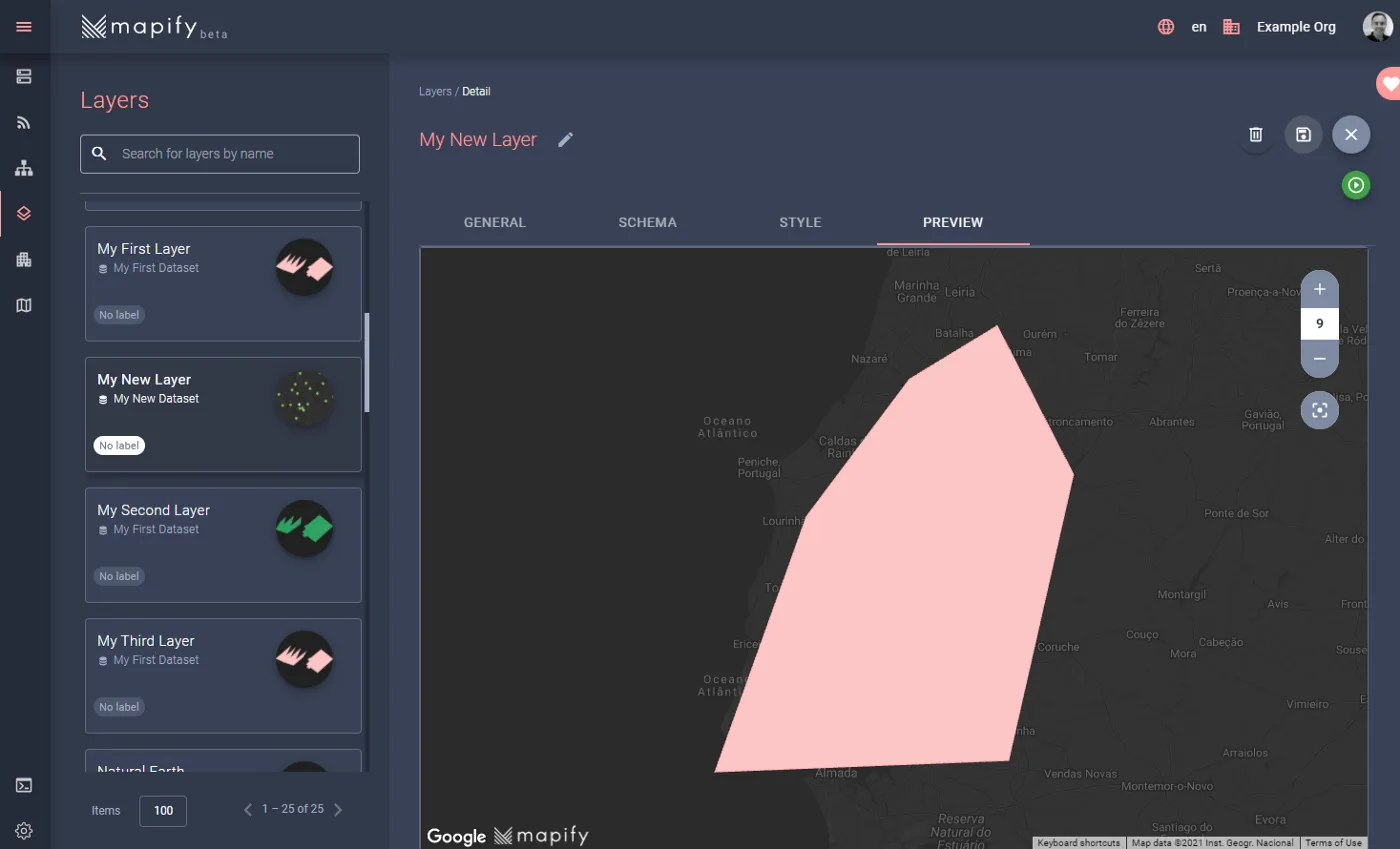Click the organization building icon in header

coord(1231,27)
